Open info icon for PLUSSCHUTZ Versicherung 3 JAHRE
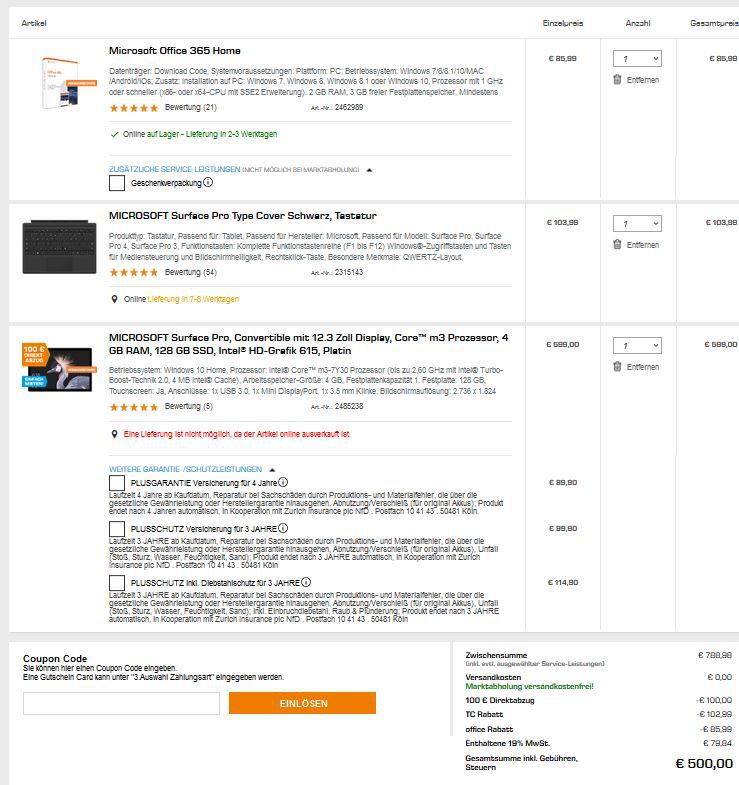Screen dimensions: 739x785 pyautogui.click(x=283, y=528)
